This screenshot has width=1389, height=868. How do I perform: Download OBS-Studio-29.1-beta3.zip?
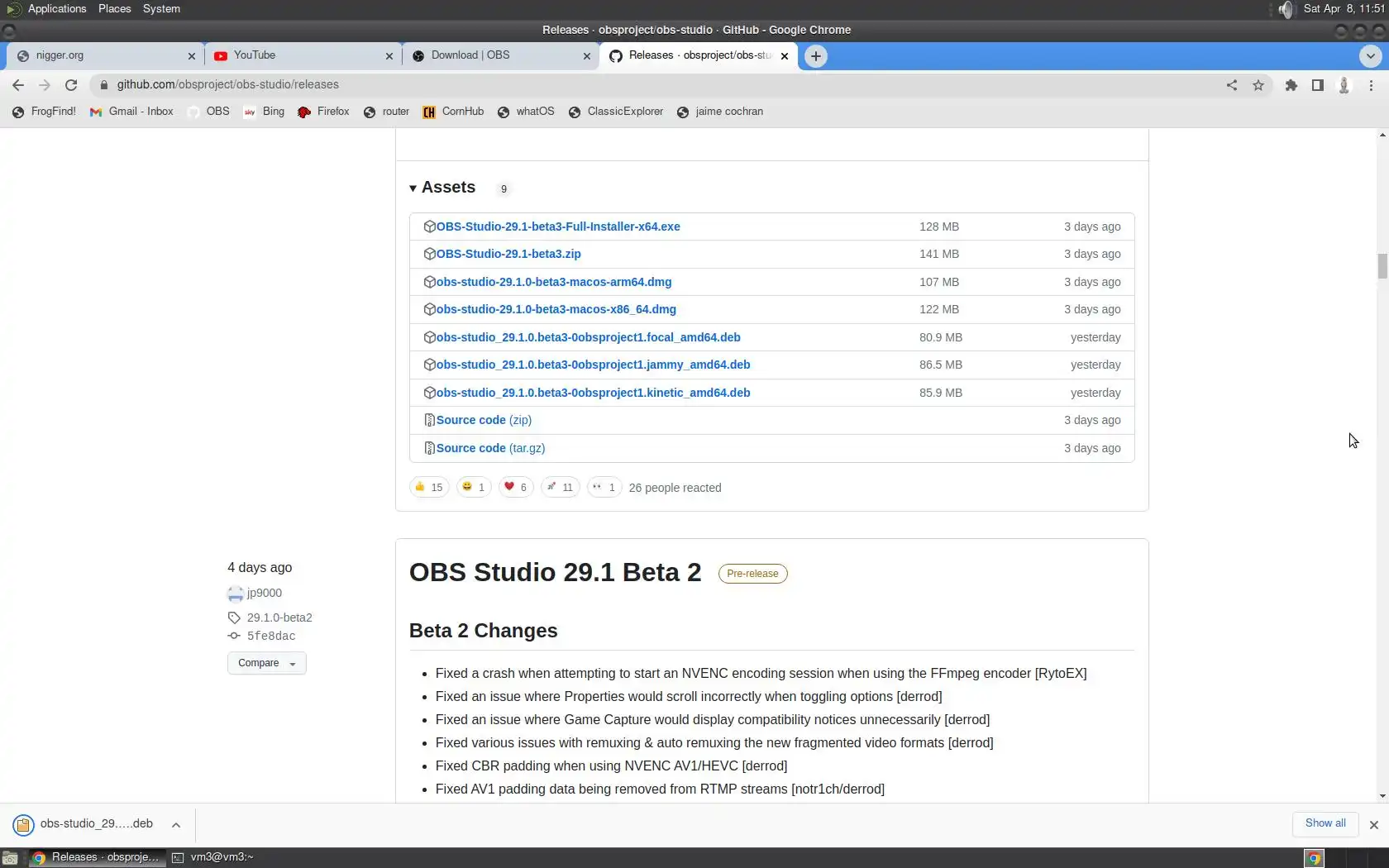tap(508, 254)
